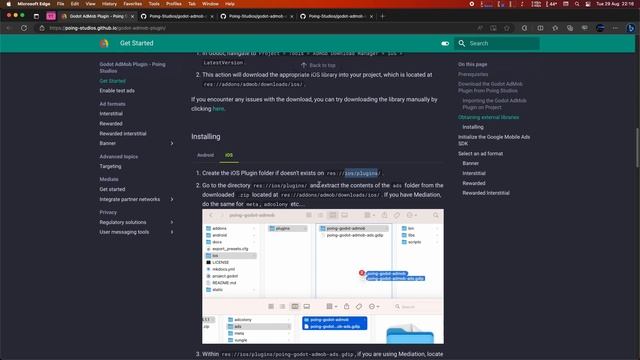This screenshot has height=360, width=640.
Task: Click the docs search input field
Action: pos(497,43)
